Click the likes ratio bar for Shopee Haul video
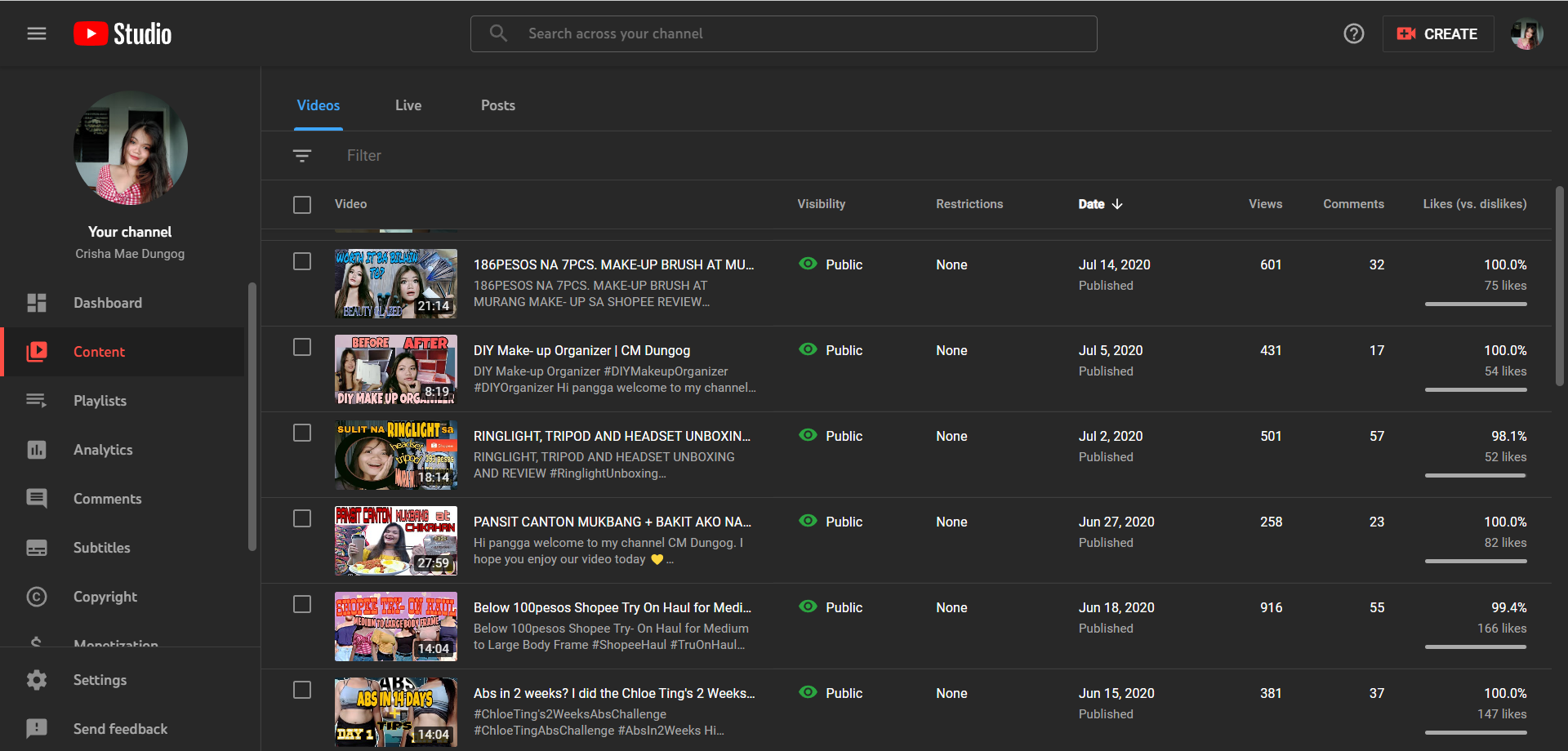 1476,647
